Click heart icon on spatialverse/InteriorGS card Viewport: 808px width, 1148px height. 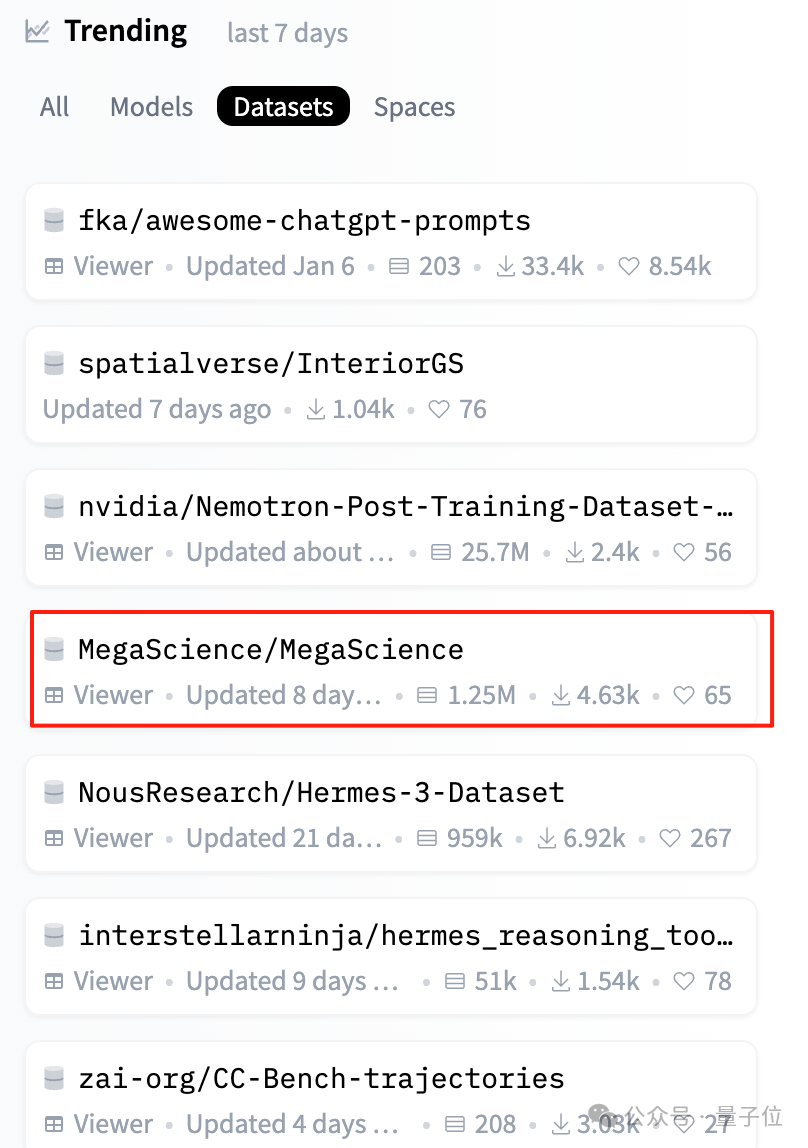pos(439,409)
